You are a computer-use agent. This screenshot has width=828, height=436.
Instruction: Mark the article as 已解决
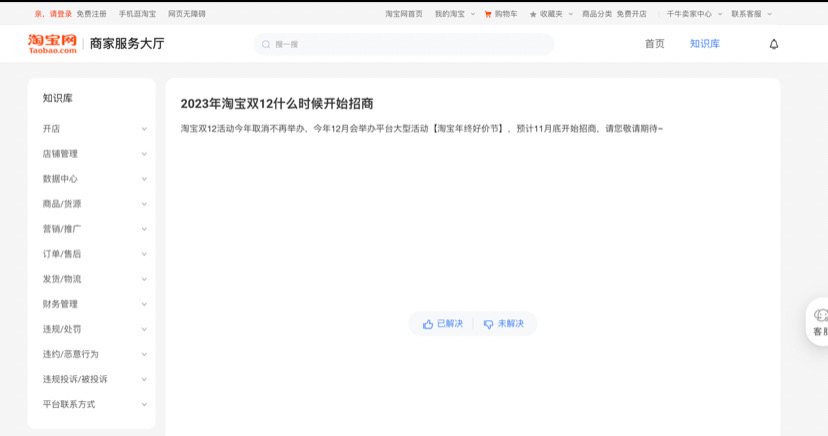[443, 324]
